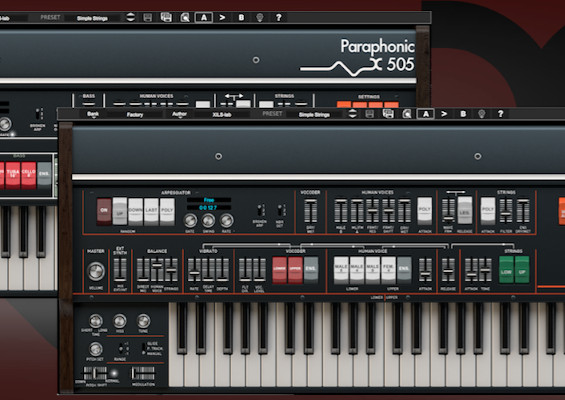This screenshot has height=400, width=565.
Task: Click the red CELLO button in back window
Action: (28, 175)
